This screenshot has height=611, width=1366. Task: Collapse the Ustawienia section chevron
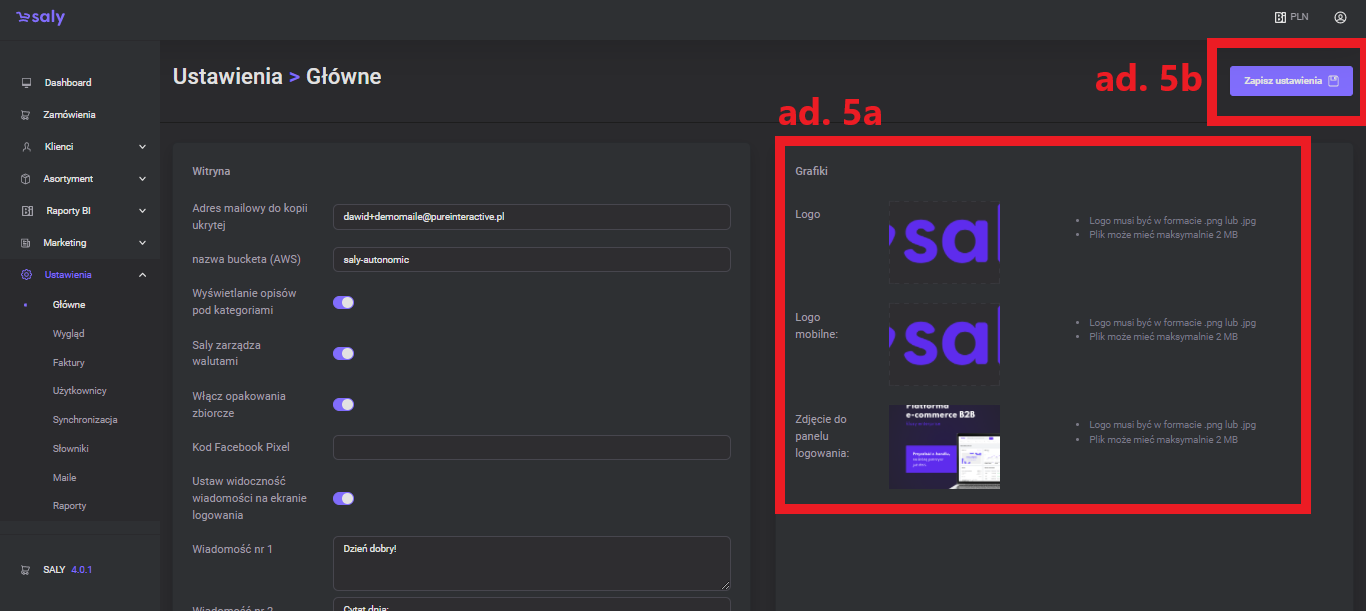[142, 275]
